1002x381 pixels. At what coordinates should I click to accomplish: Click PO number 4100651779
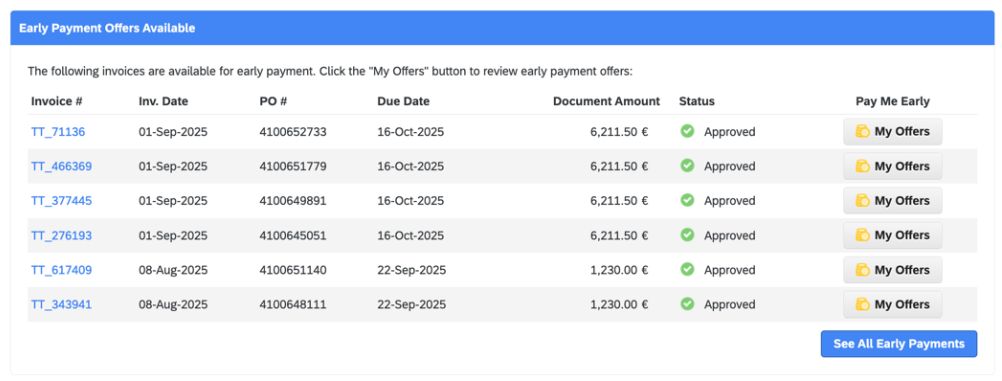[x=293, y=166]
